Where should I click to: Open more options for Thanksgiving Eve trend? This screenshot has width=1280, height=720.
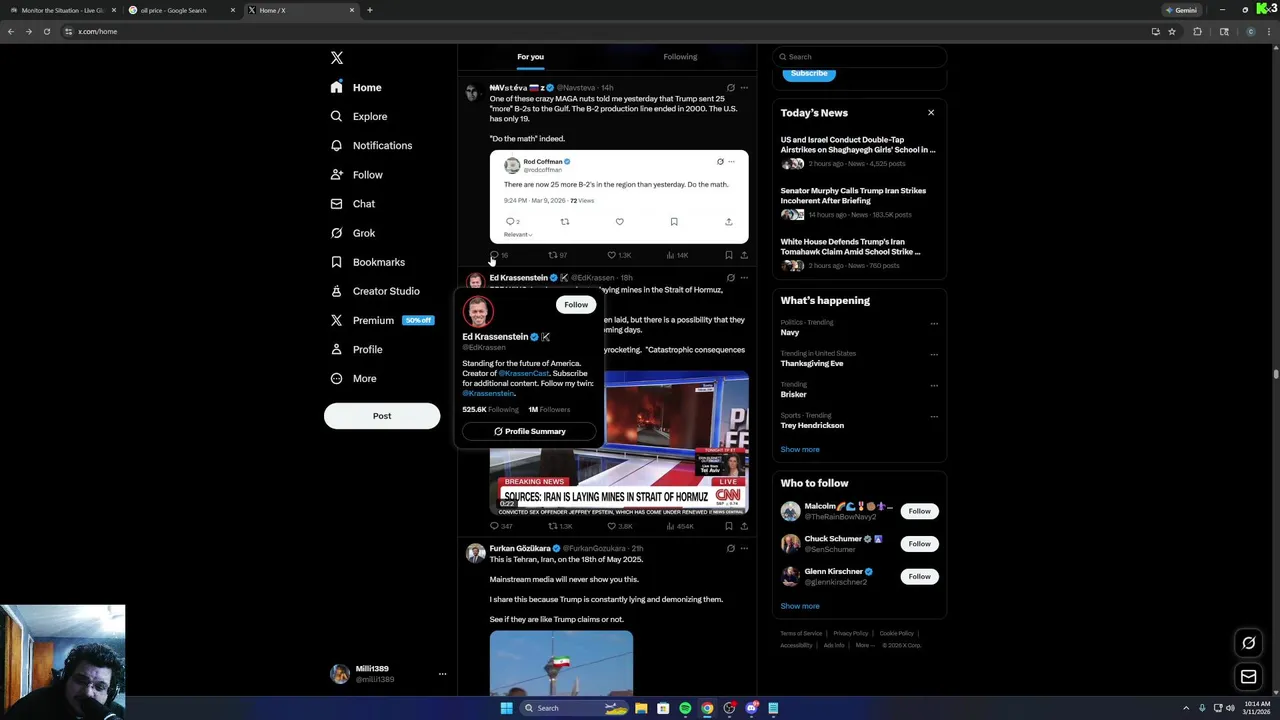click(x=934, y=354)
